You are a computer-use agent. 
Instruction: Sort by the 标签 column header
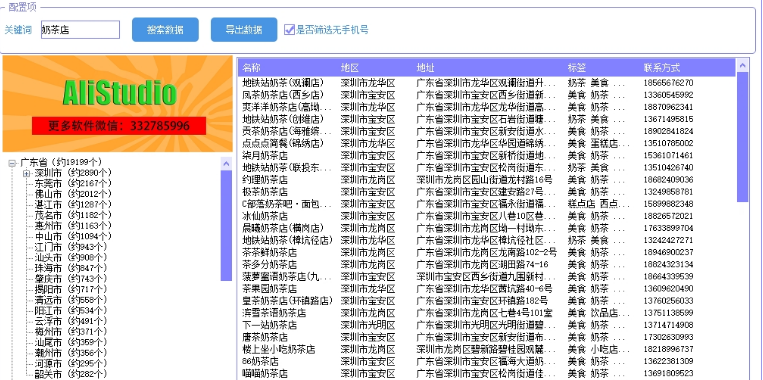(577, 68)
